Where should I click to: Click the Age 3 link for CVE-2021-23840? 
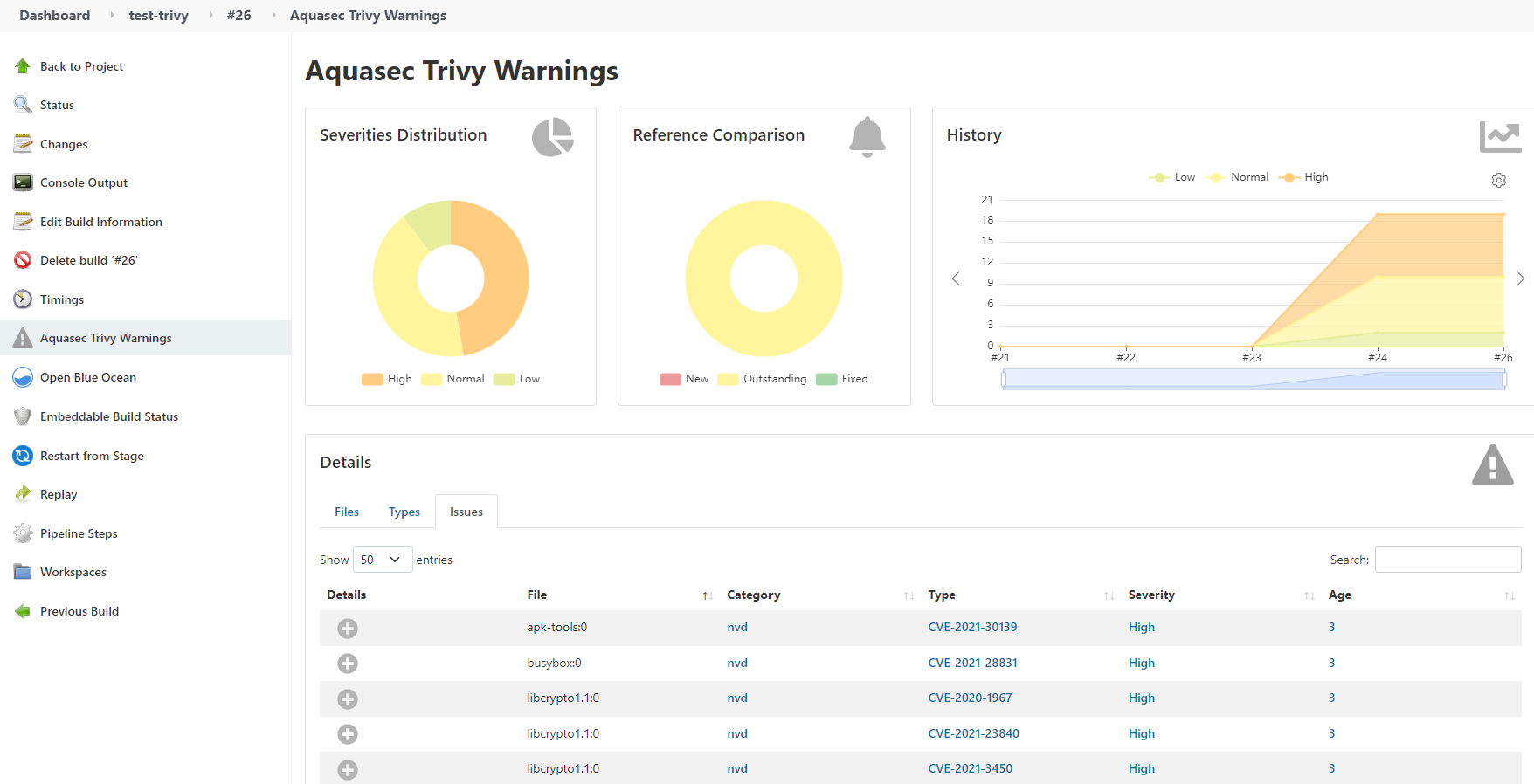(x=1331, y=734)
